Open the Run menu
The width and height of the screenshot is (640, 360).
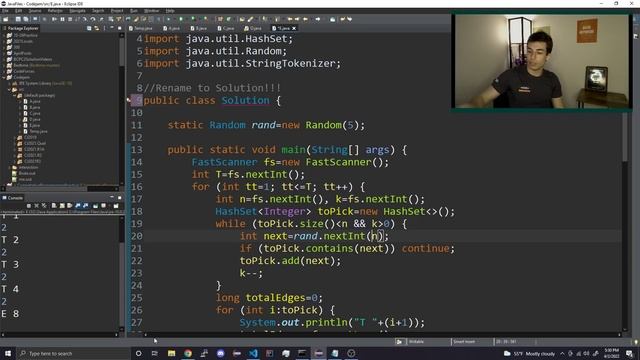133,11
